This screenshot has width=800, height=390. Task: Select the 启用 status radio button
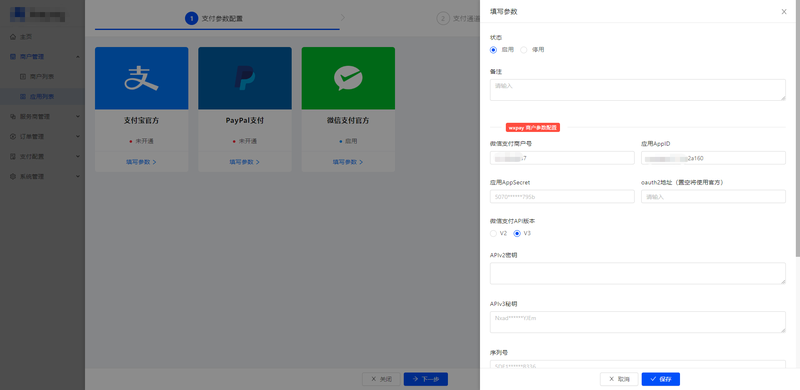click(x=493, y=50)
